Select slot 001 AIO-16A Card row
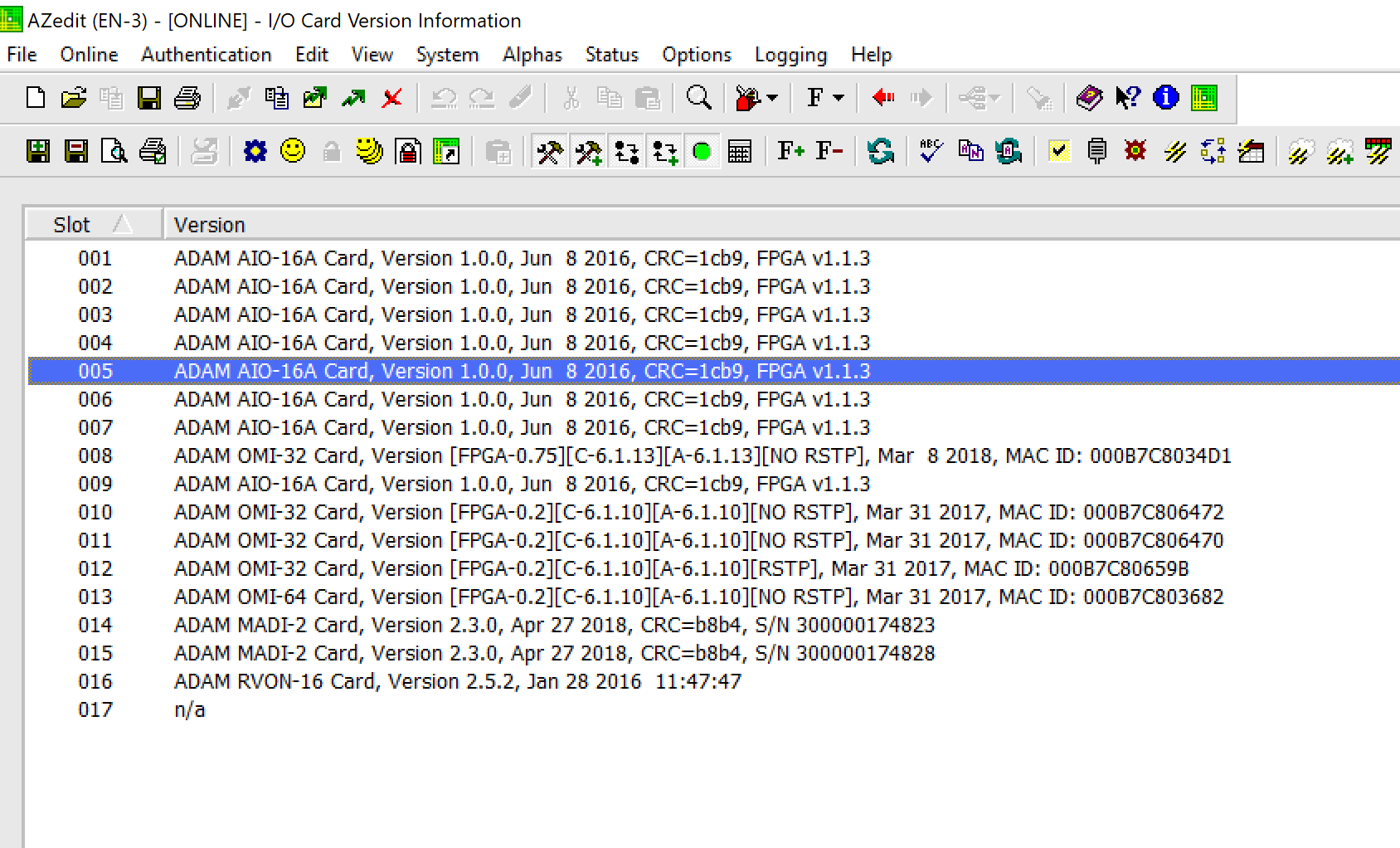Viewport: 1400px width, 848px height. click(x=713, y=258)
